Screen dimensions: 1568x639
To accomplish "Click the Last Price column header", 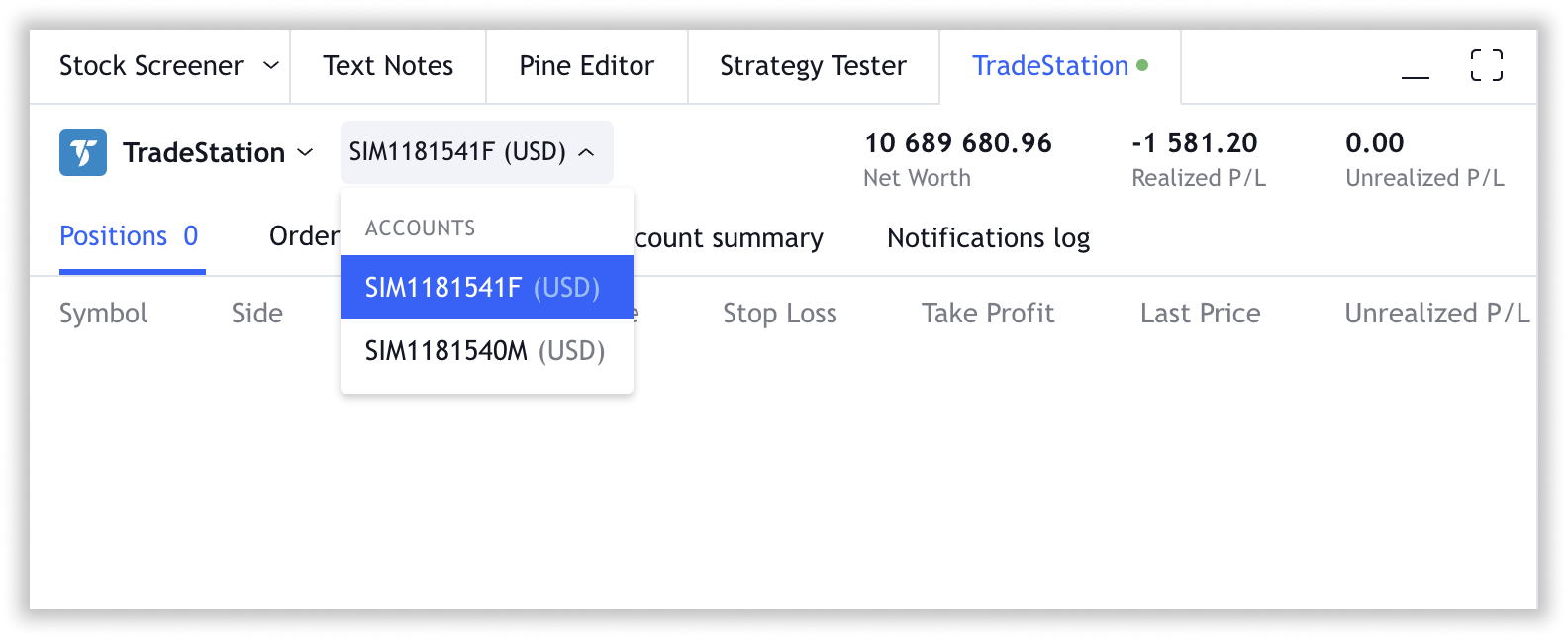I will [x=1200, y=314].
